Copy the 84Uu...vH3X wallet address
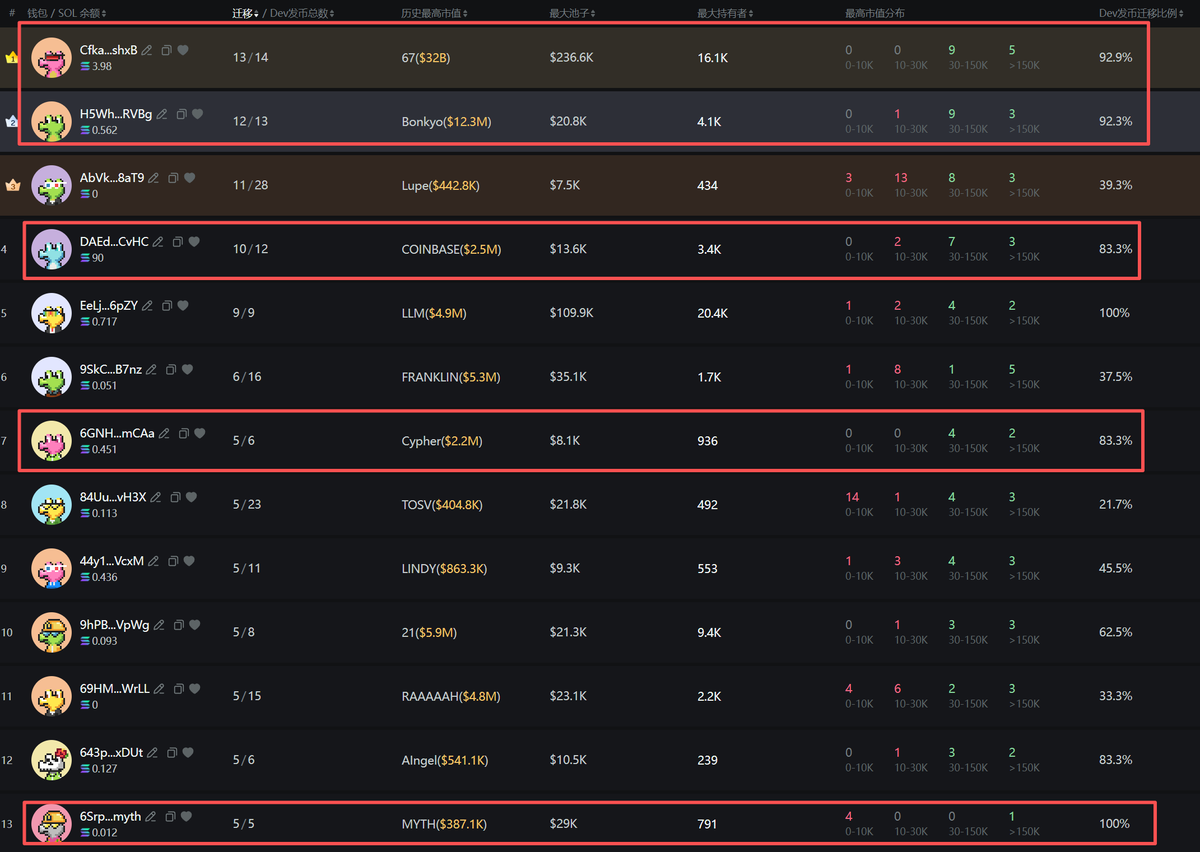 tap(176, 498)
